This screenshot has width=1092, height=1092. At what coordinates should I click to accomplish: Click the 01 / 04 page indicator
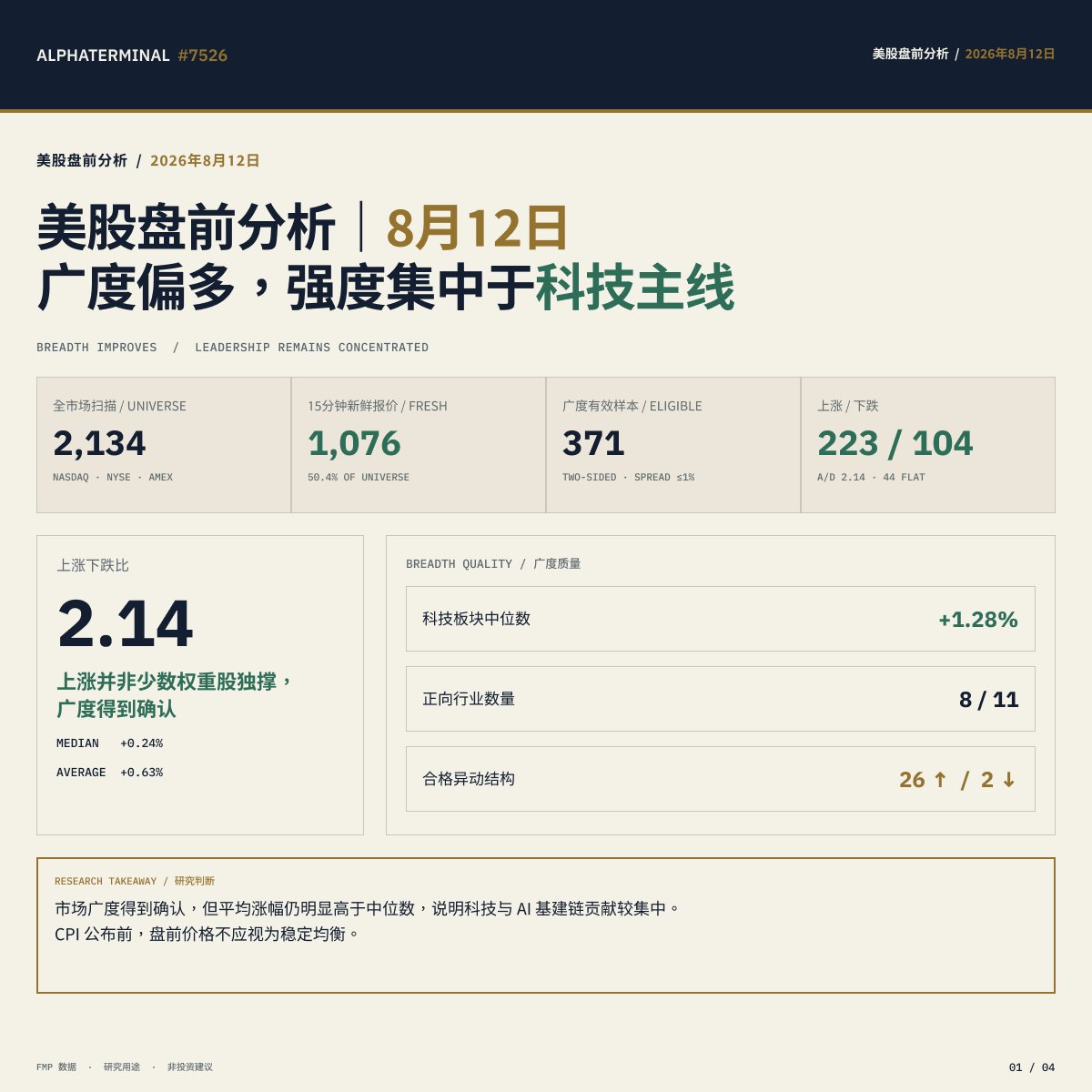[x=1032, y=1067]
